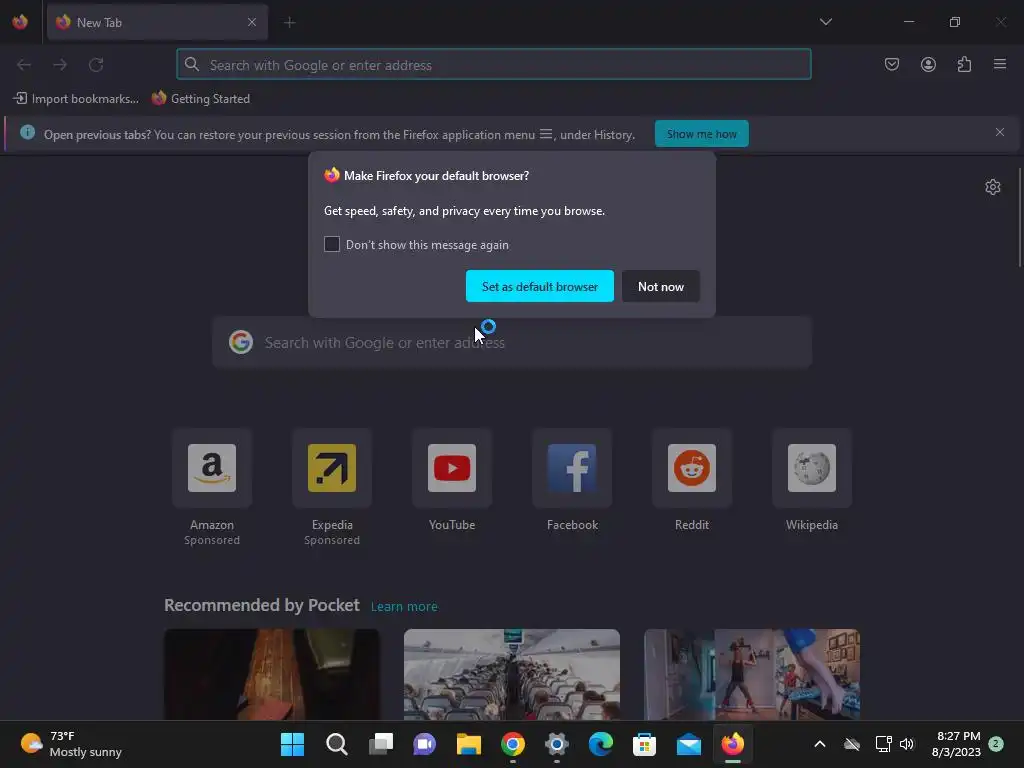Open Microsoft Store from taskbar
This screenshot has width=1024, height=768.
[x=644, y=744]
